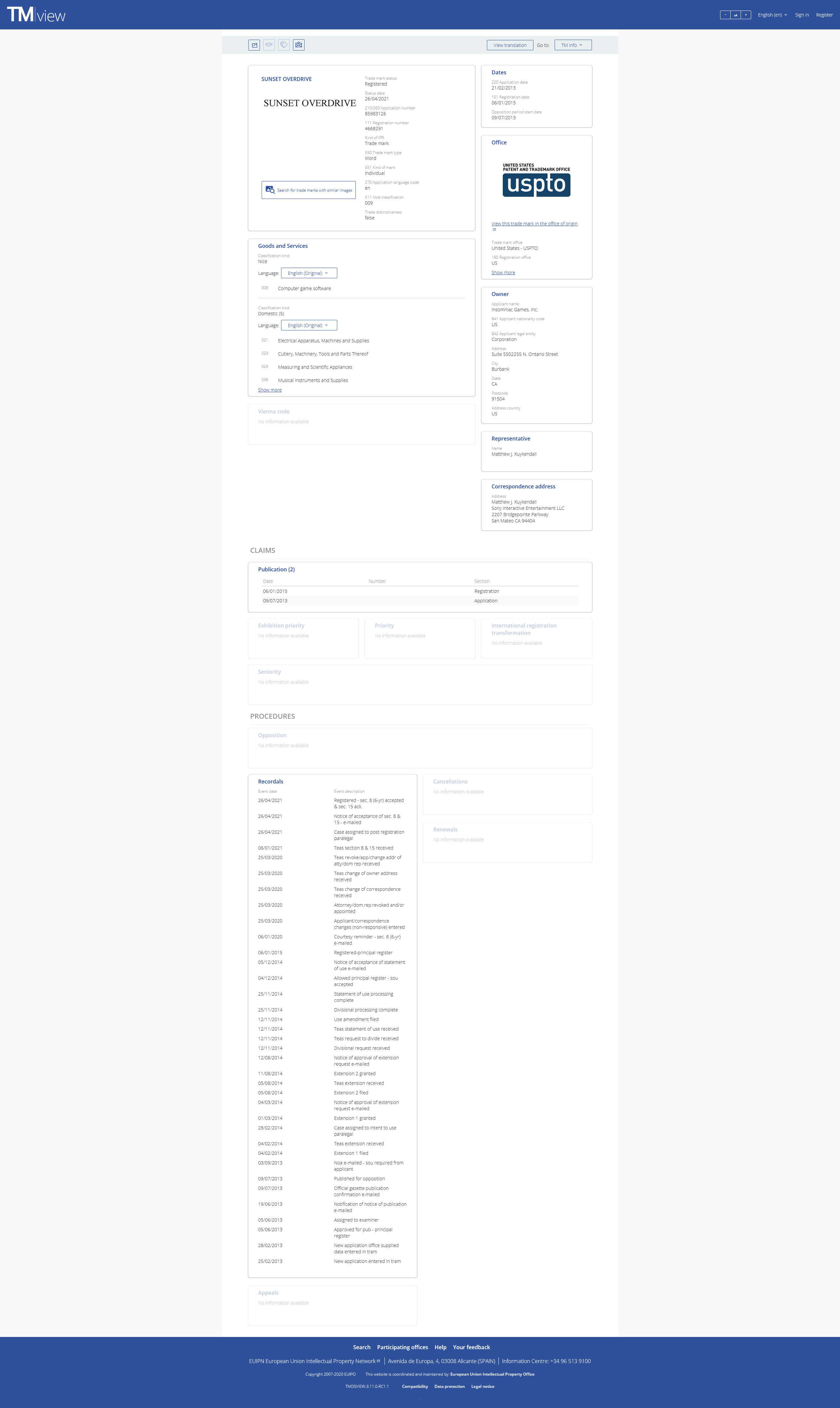Open Participating offices footer link
The image size is (840, 1408).
[x=402, y=1347]
